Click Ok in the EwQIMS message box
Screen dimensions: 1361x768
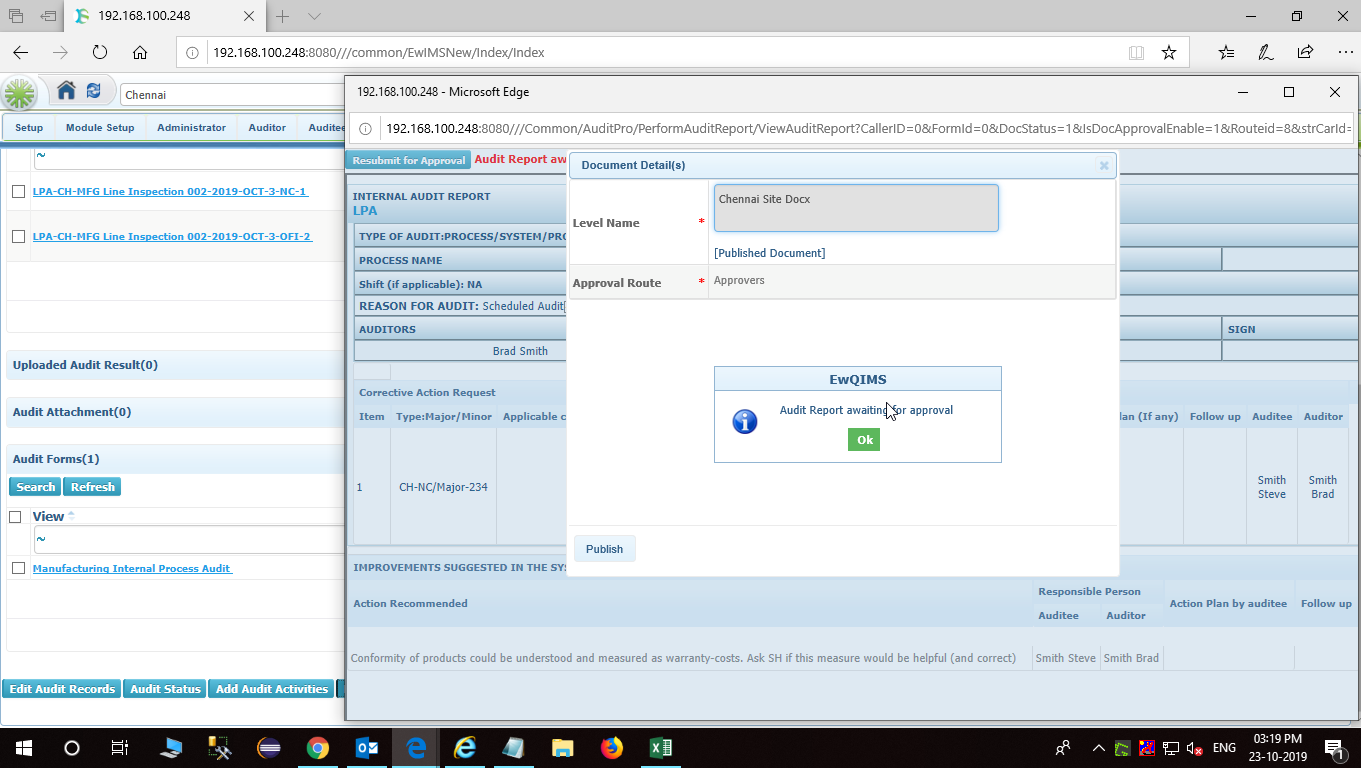tap(864, 440)
